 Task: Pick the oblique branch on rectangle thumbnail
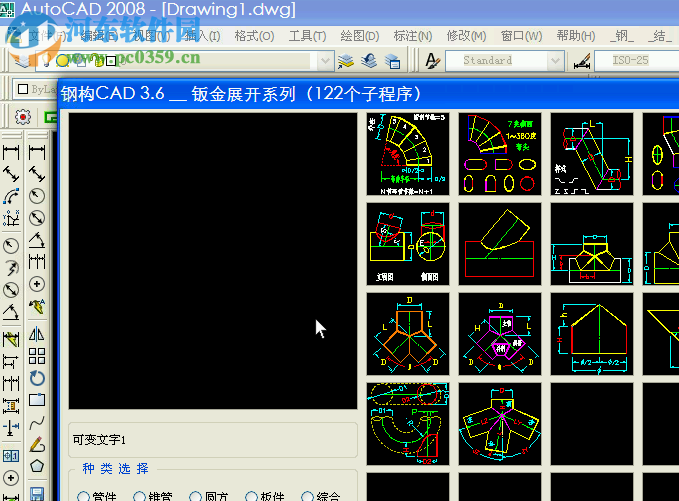500,244
